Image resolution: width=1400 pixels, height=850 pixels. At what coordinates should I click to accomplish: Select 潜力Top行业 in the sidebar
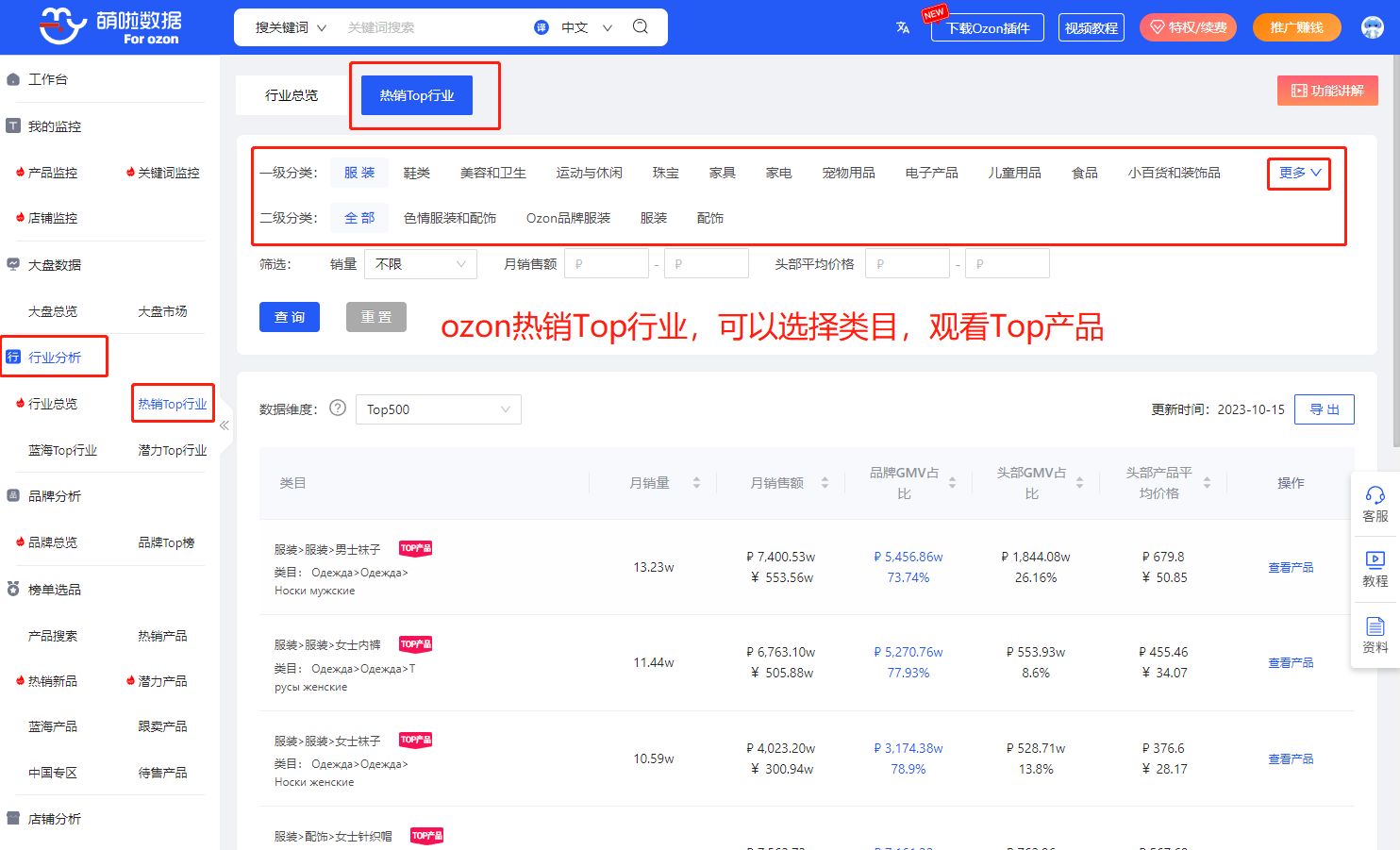tap(172, 450)
